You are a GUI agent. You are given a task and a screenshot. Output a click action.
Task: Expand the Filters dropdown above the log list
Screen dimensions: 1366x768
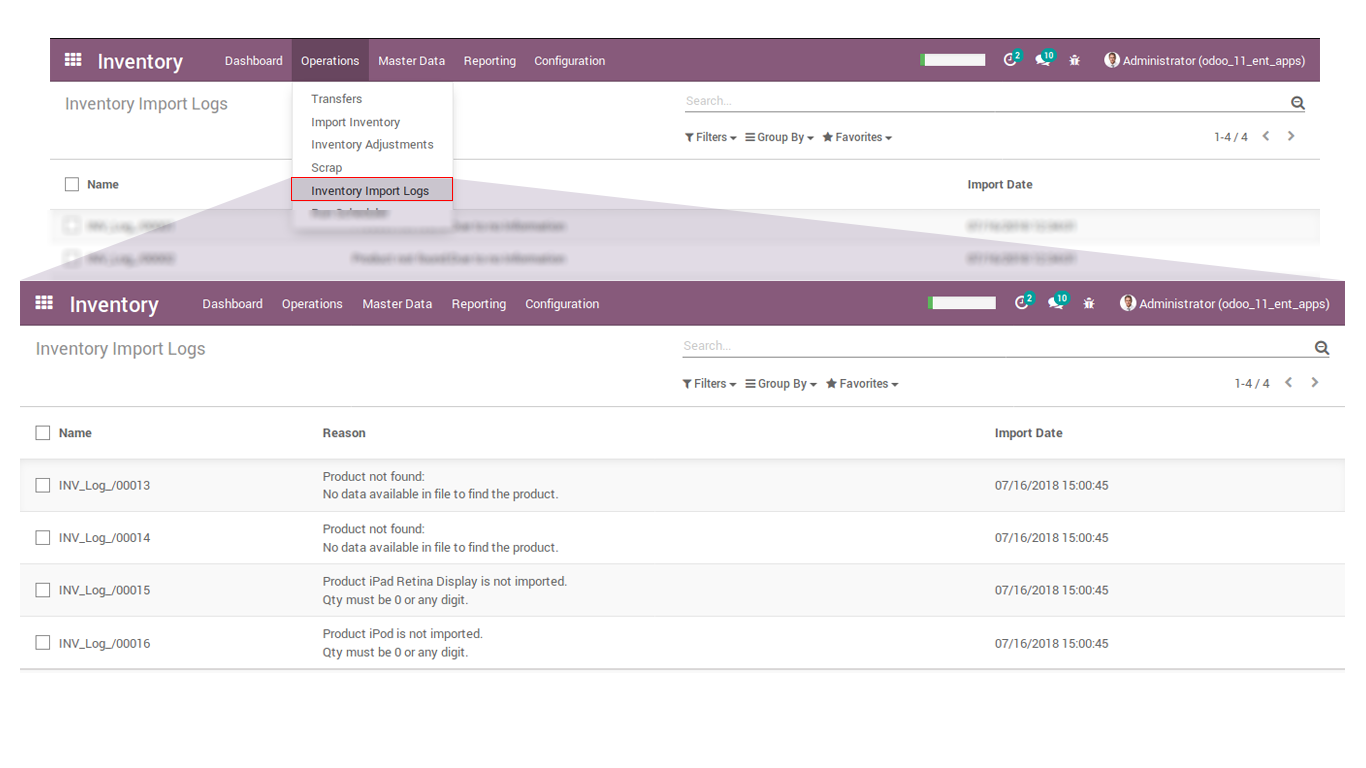point(709,384)
